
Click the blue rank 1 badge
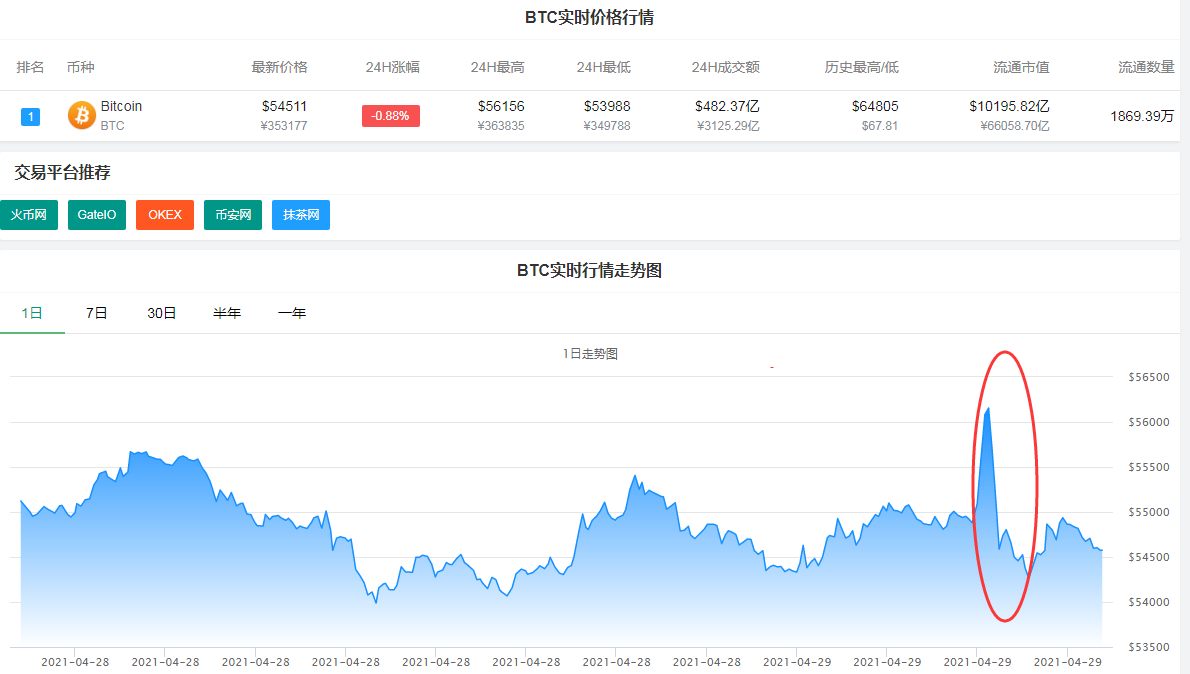(x=30, y=116)
